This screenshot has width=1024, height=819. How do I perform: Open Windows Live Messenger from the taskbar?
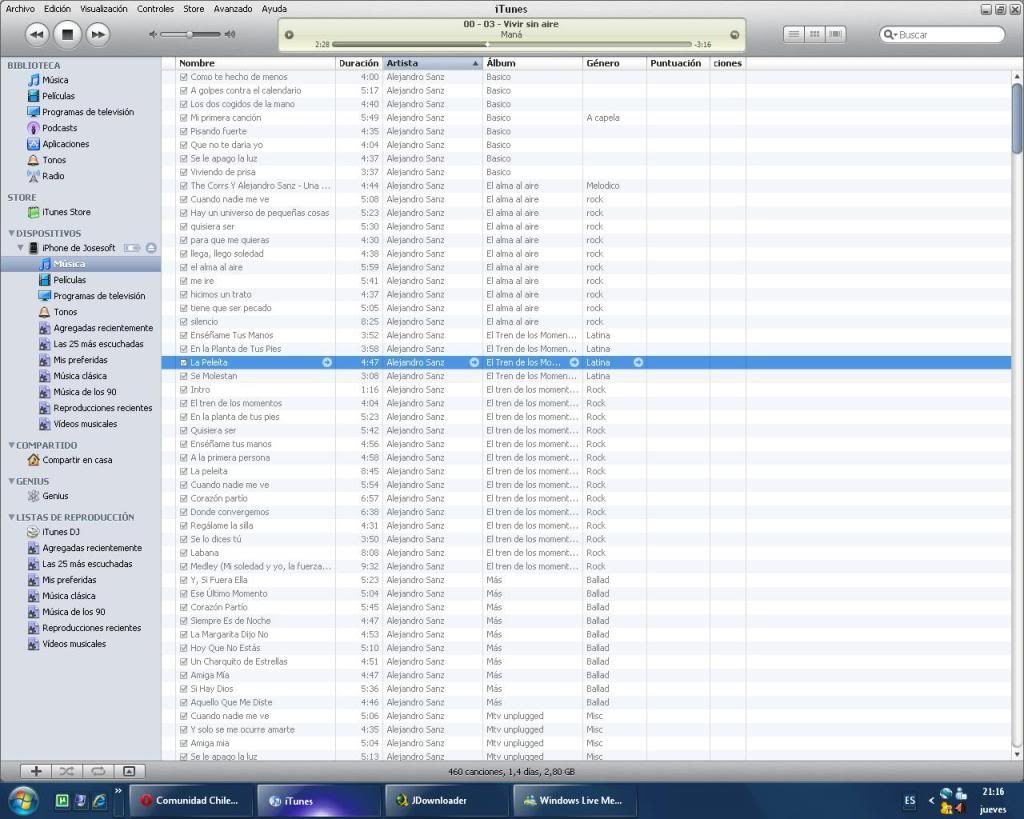click(574, 801)
